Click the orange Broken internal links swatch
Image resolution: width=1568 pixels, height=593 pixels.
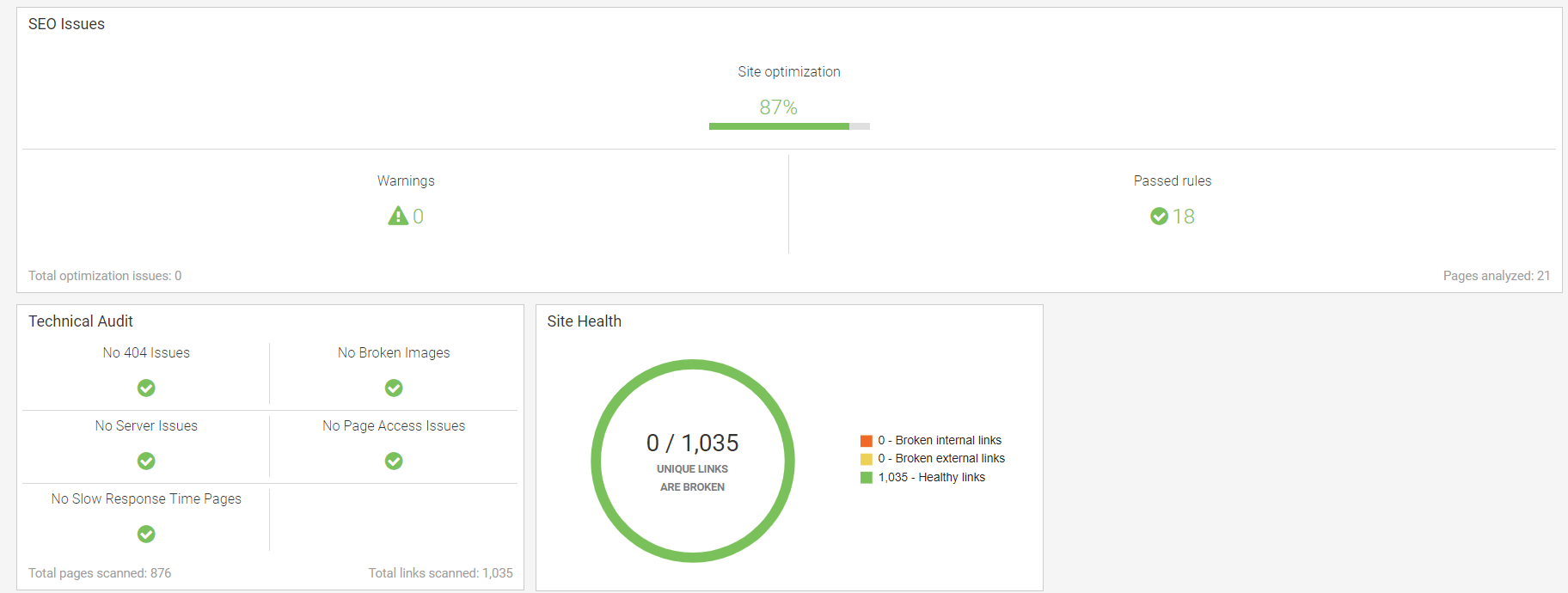pos(867,441)
